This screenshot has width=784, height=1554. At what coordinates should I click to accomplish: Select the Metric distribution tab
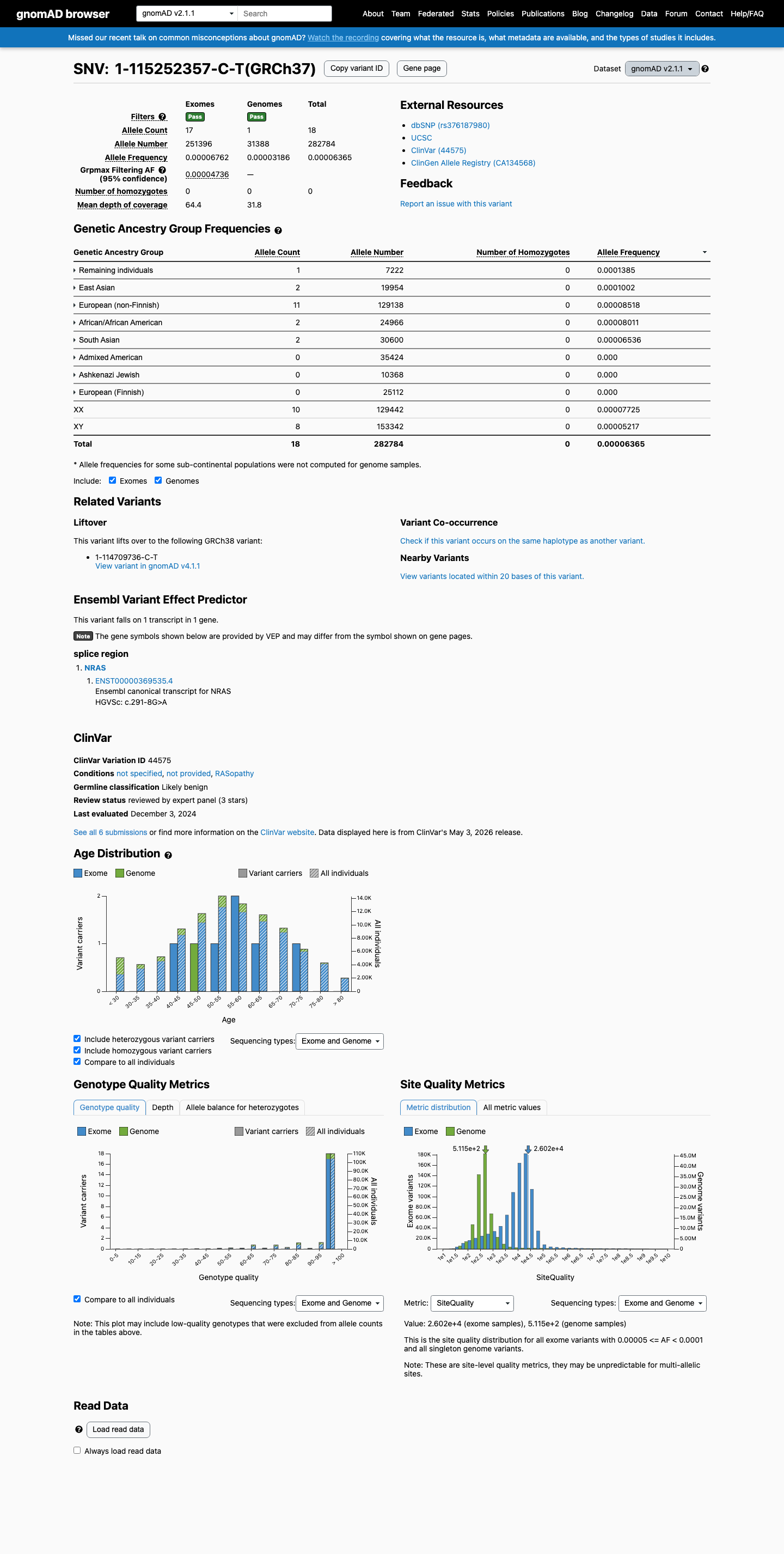438,1107
